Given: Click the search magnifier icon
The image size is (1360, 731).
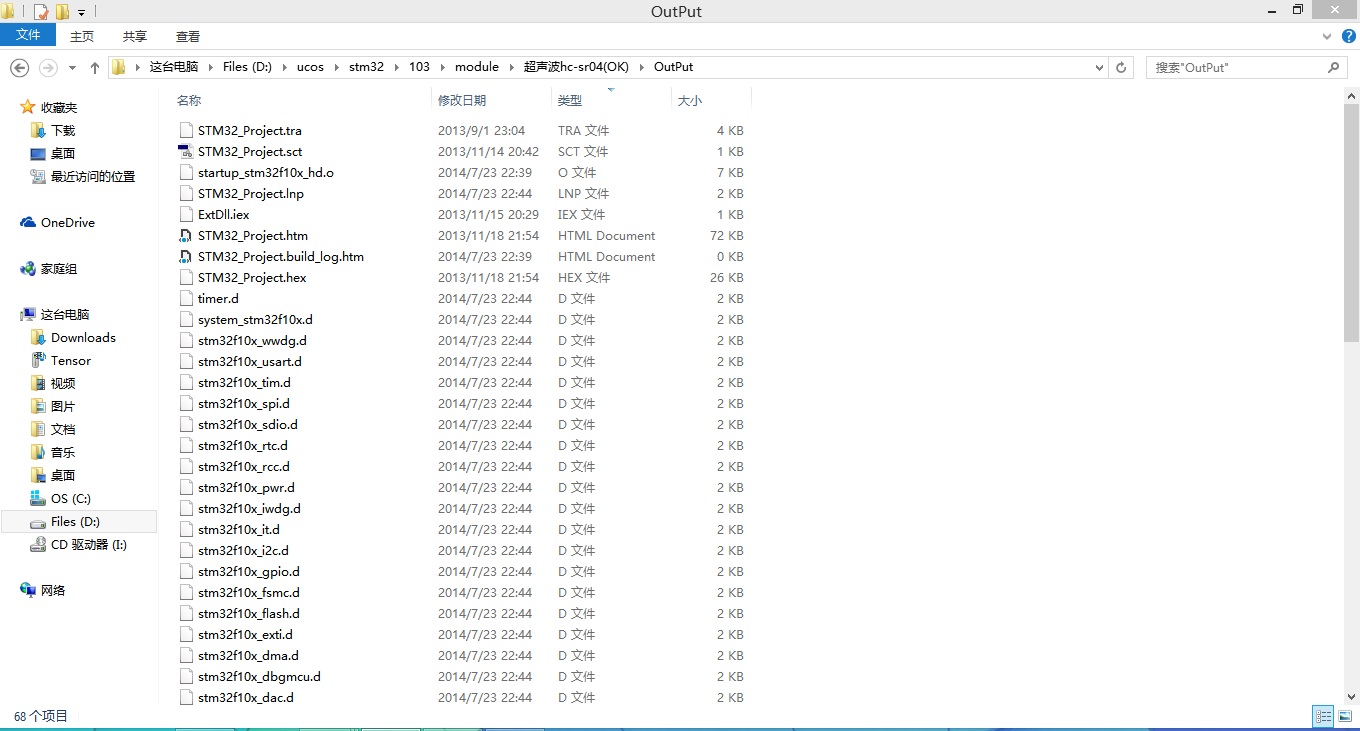Looking at the screenshot, I should coord(1333,67).
